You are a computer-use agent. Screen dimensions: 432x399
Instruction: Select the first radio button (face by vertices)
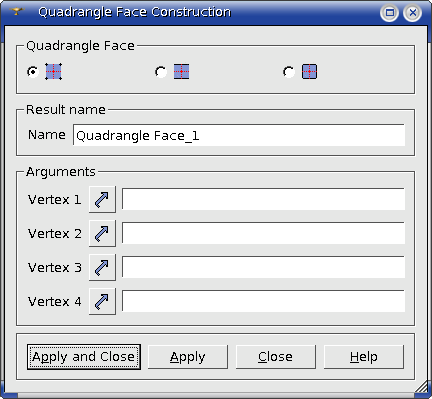33,72
